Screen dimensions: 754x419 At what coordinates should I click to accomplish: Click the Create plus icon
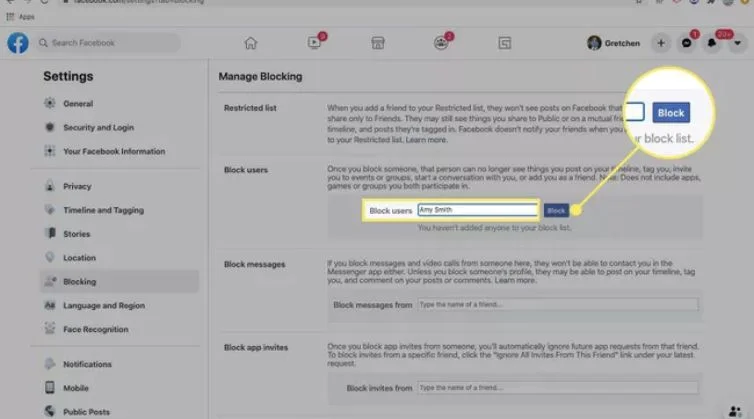(x=661, y=43)
